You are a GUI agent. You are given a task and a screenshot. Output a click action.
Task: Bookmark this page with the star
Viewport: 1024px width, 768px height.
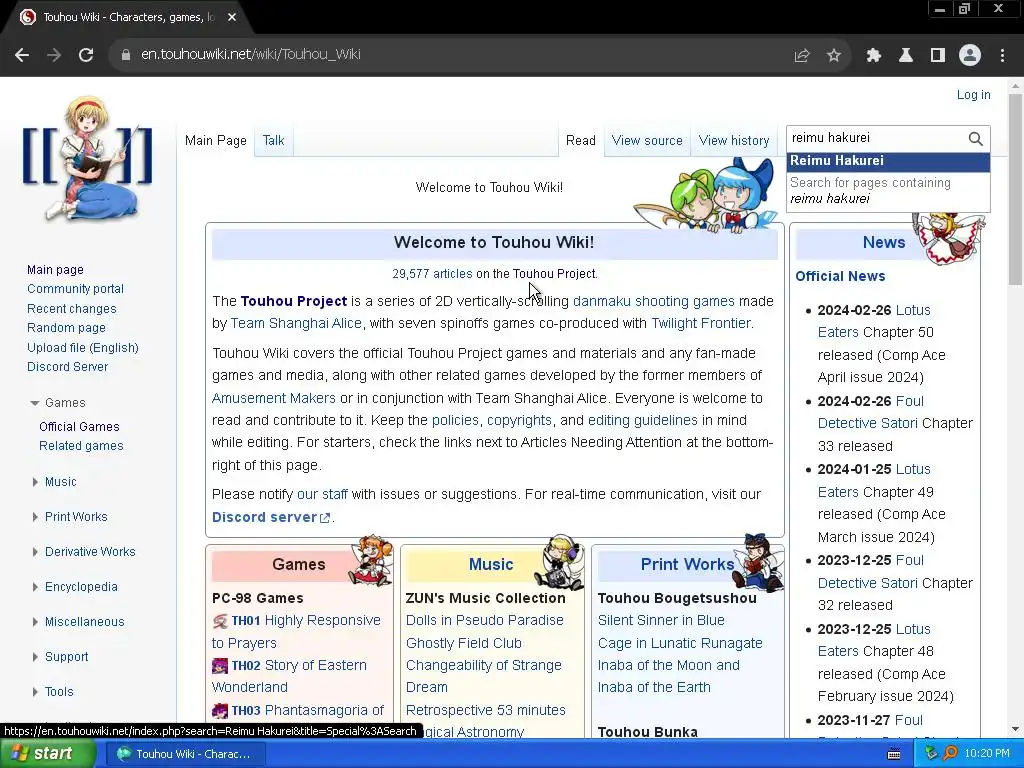point(834,56)
